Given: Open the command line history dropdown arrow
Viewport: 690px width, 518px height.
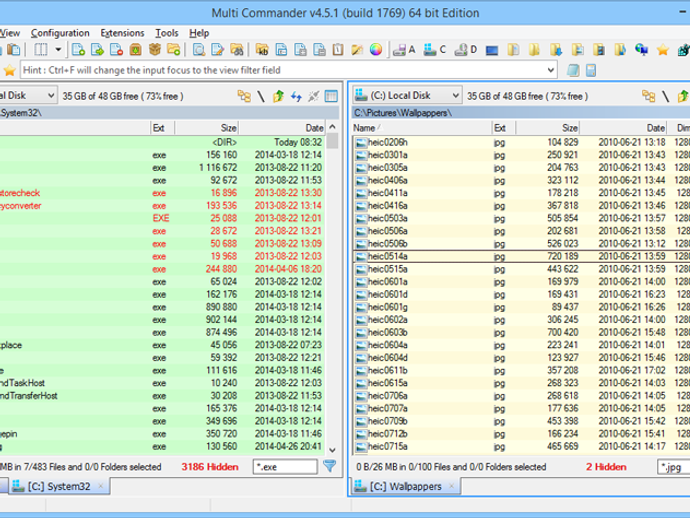Looking at the screenshot, I should click(550, 70).
